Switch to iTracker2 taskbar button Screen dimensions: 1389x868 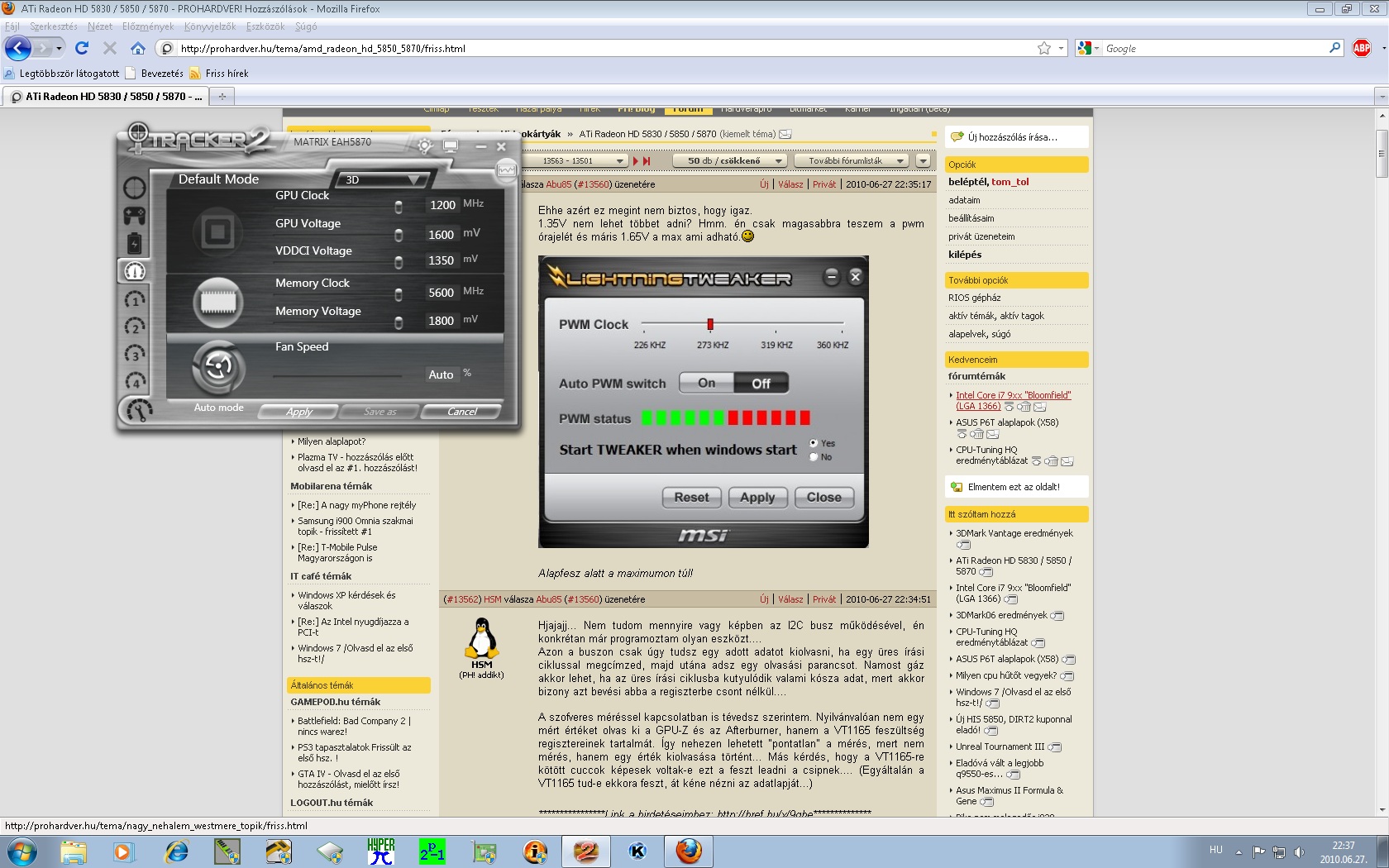click(586, 851)
